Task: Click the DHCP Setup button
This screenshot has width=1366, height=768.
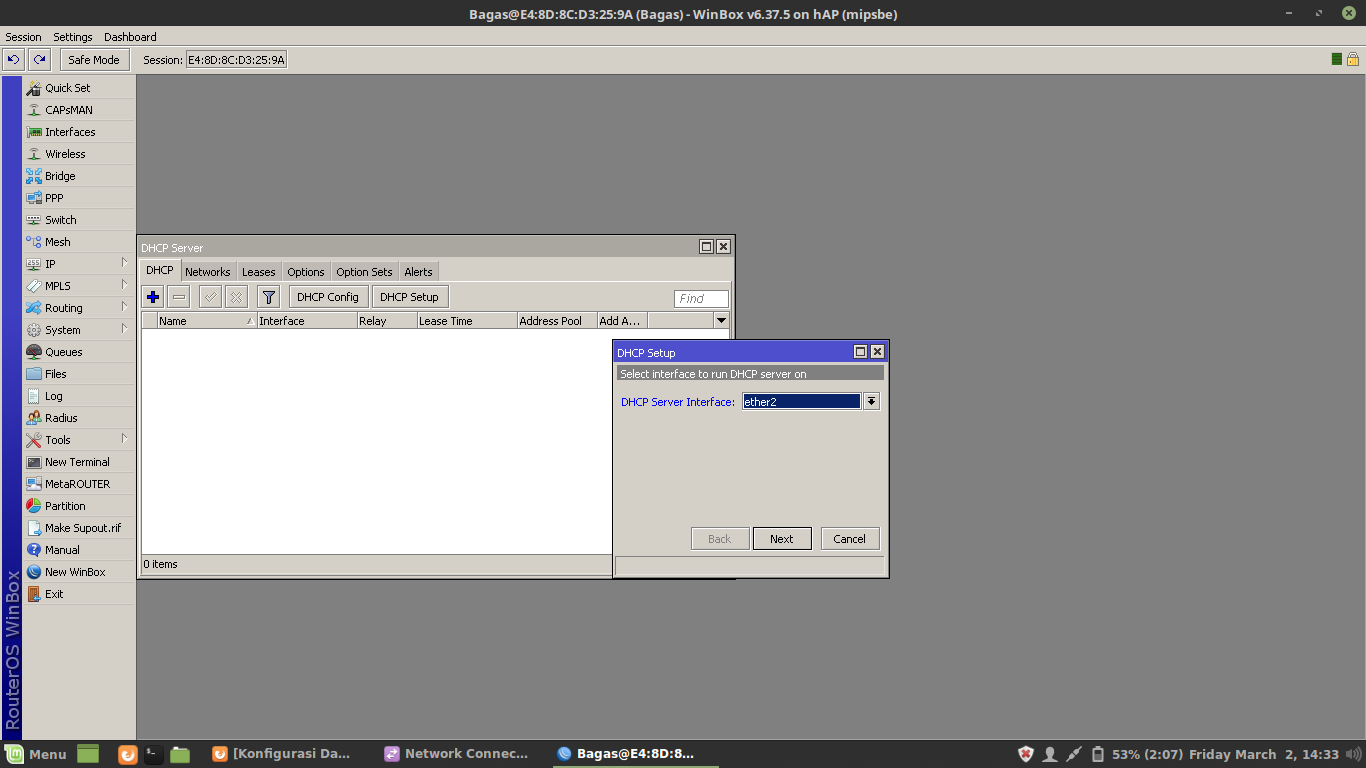Action: [x=410, y=297]
